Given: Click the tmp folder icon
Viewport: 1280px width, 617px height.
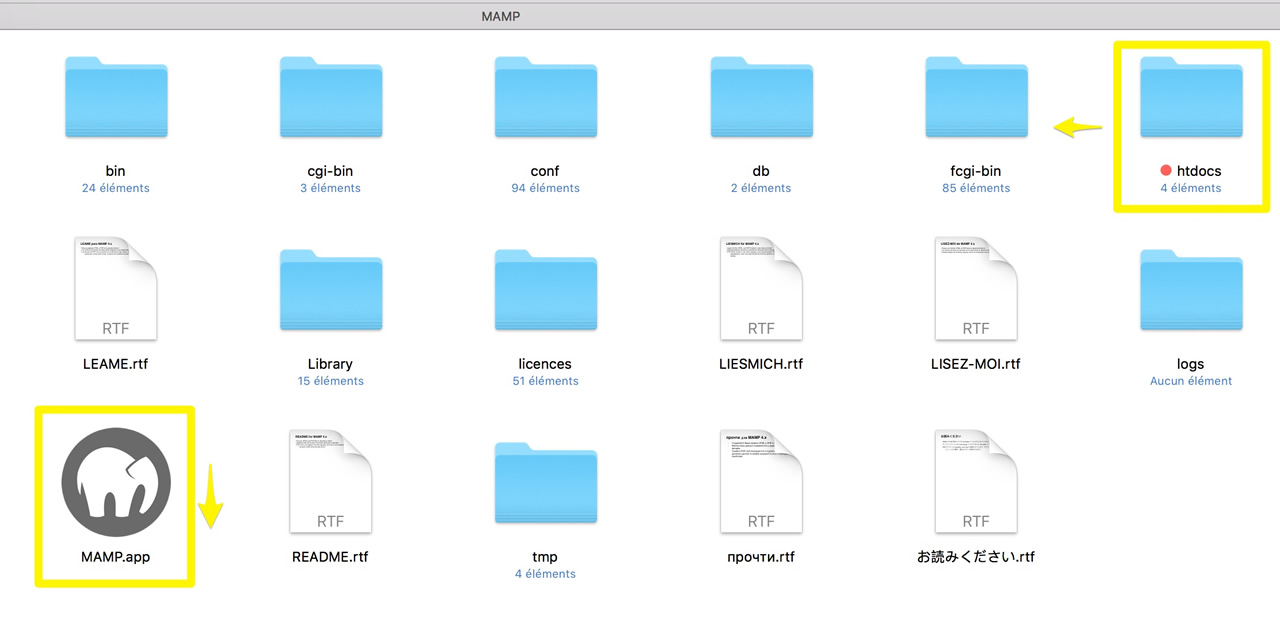Looking at the screenshot, I should click(x=546, y=483).
